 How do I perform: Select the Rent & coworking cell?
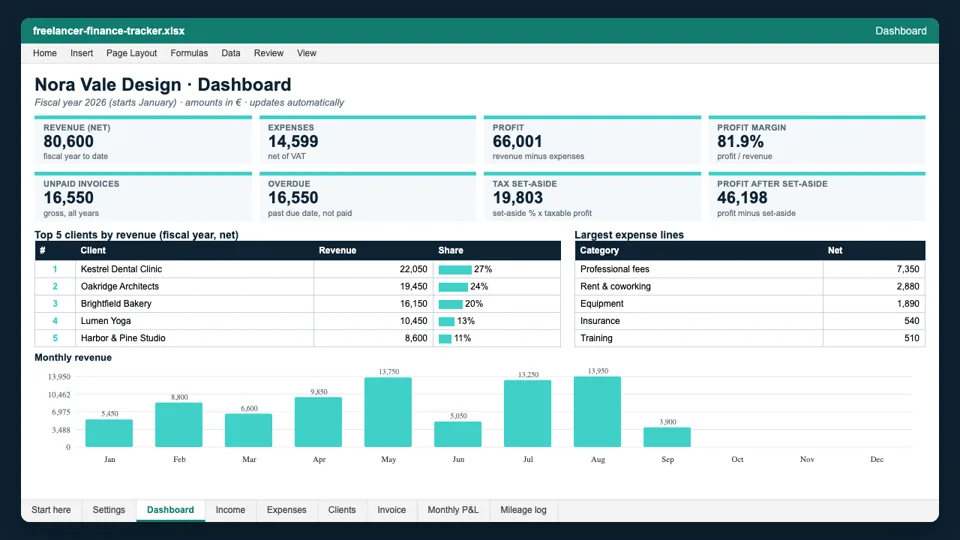699,287
